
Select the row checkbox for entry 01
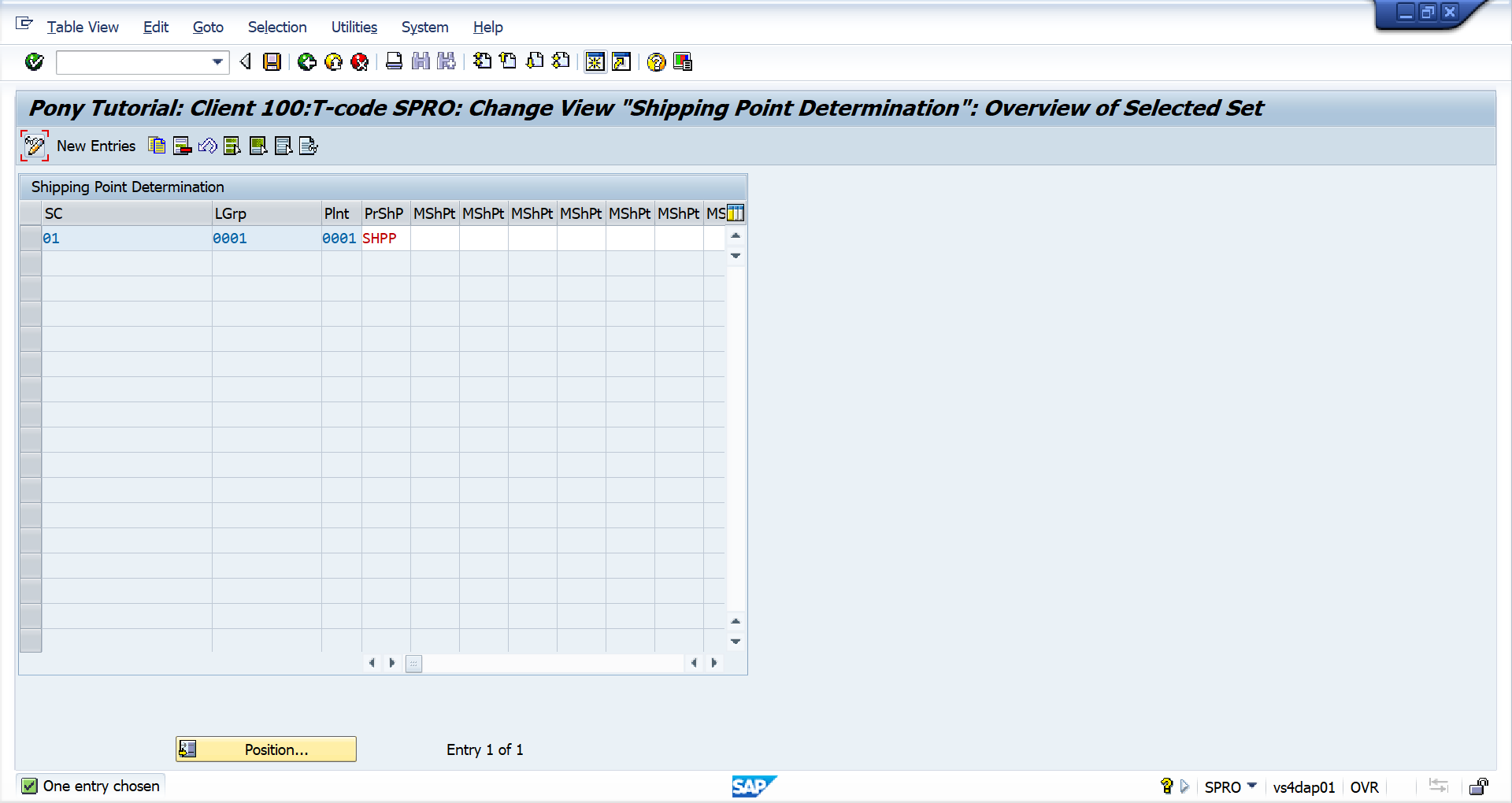tap(30, 238)
